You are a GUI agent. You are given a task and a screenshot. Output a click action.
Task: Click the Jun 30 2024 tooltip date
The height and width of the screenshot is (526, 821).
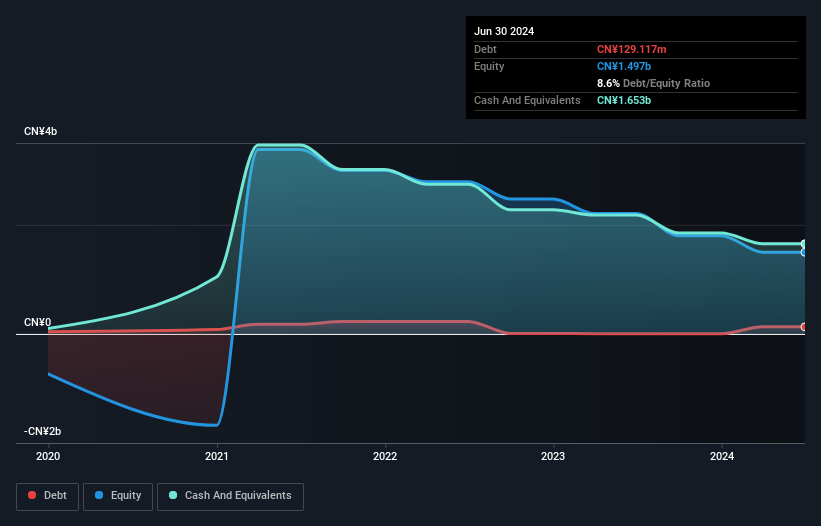[x=504, y=31]
